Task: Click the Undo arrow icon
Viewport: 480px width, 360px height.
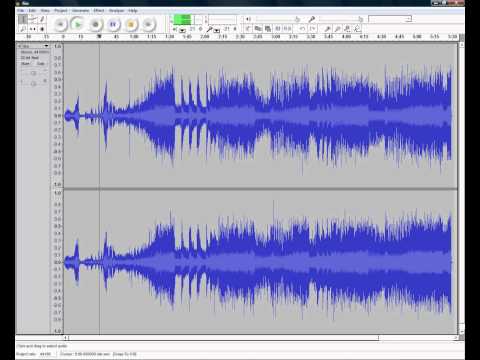Action: 302,29
